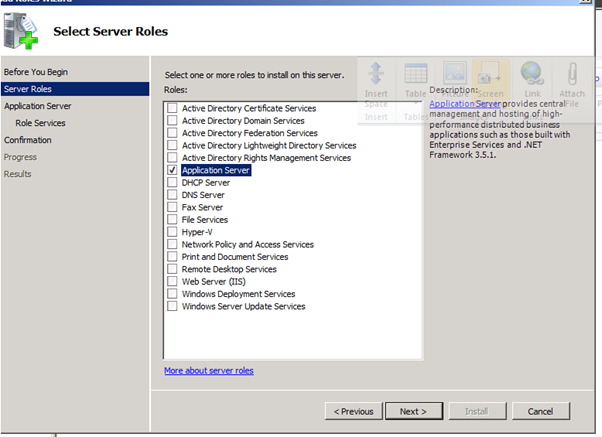Check Windows Server Update Services checkbox
This screenshot has width=602, height=437.
coord(172,306)
